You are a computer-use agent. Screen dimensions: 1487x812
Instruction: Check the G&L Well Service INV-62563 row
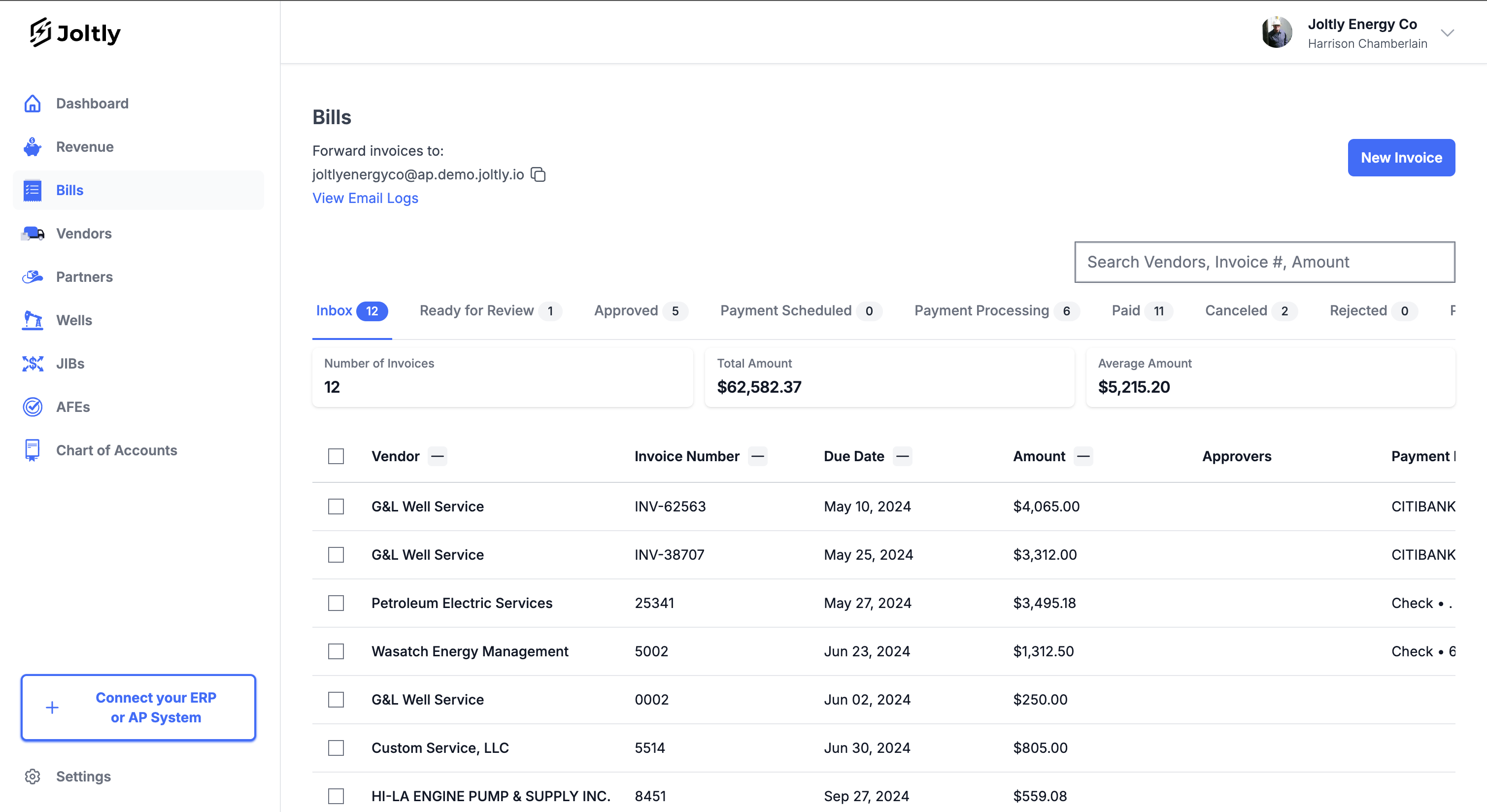click(336, 506)
